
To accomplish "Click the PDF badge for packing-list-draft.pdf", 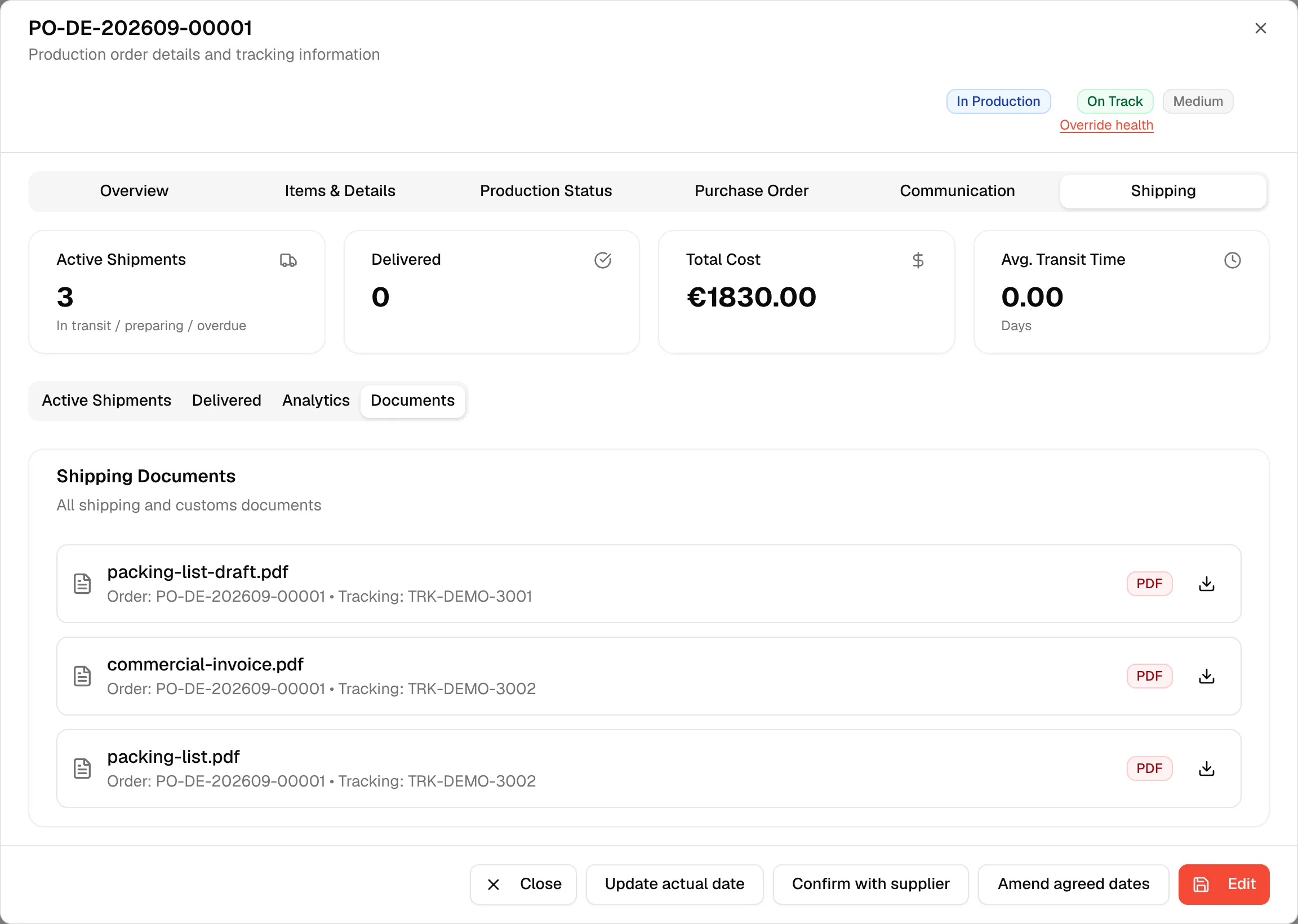I will (1149, 584).
